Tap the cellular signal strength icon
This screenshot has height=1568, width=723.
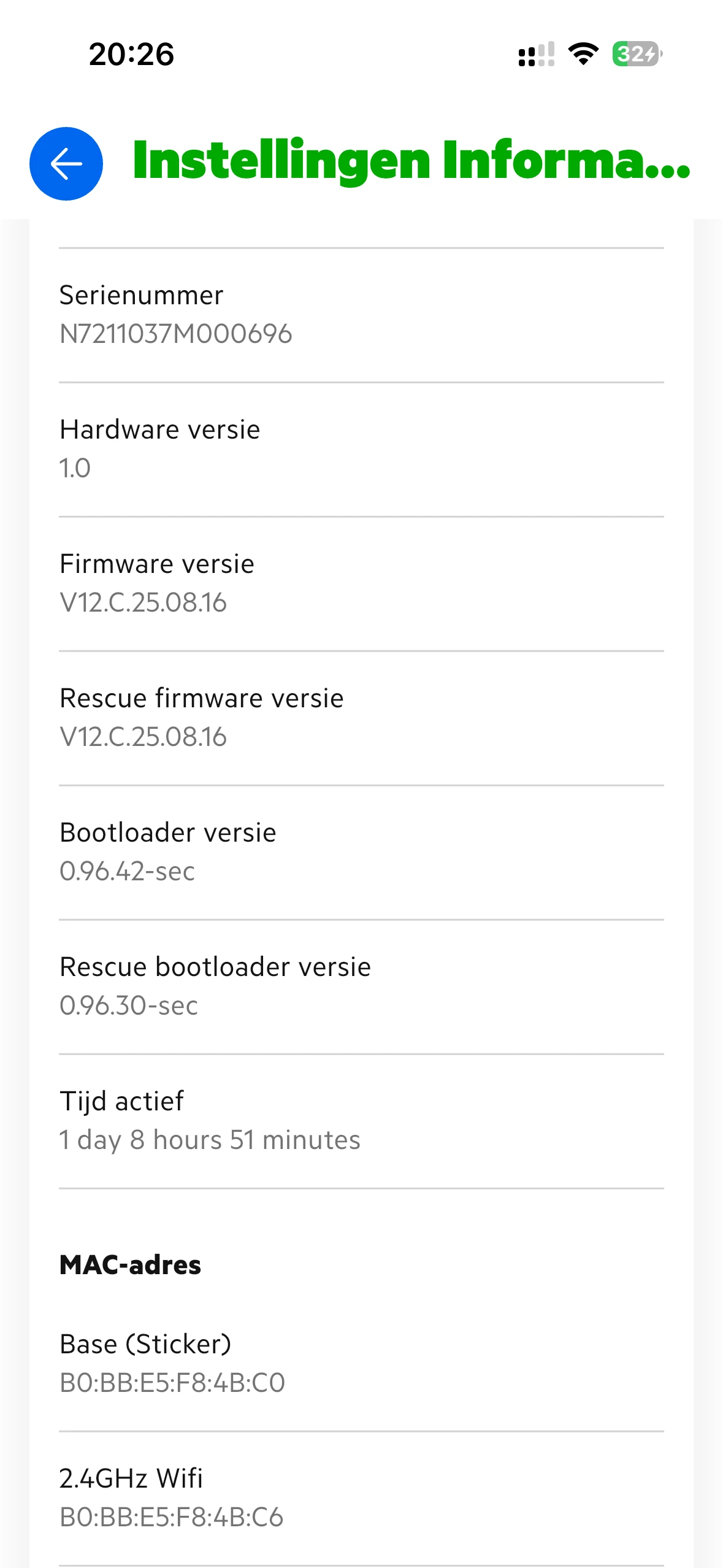click(x=536, y=55)
